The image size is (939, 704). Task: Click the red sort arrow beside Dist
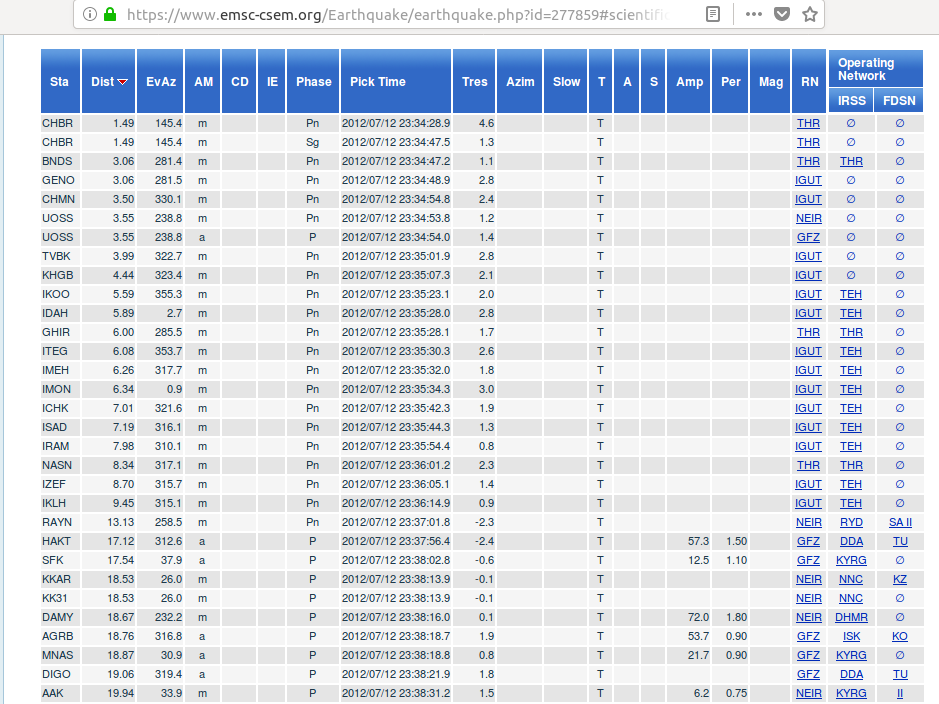(123, 82)
